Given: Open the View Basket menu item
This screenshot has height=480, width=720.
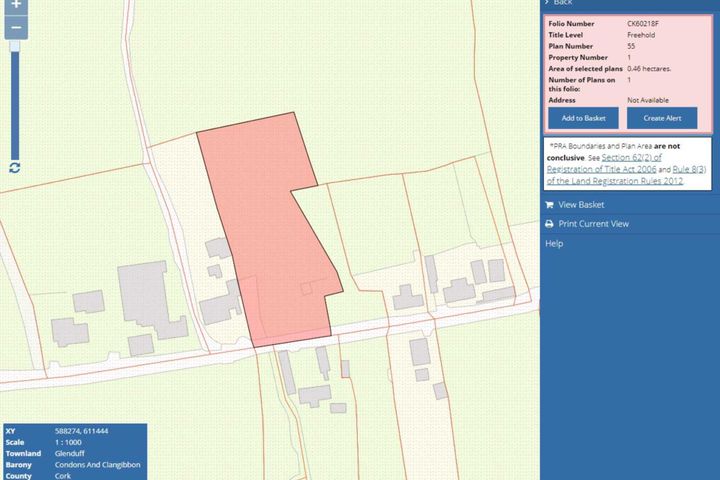Looking at the screenshot, I should [581, 205].
